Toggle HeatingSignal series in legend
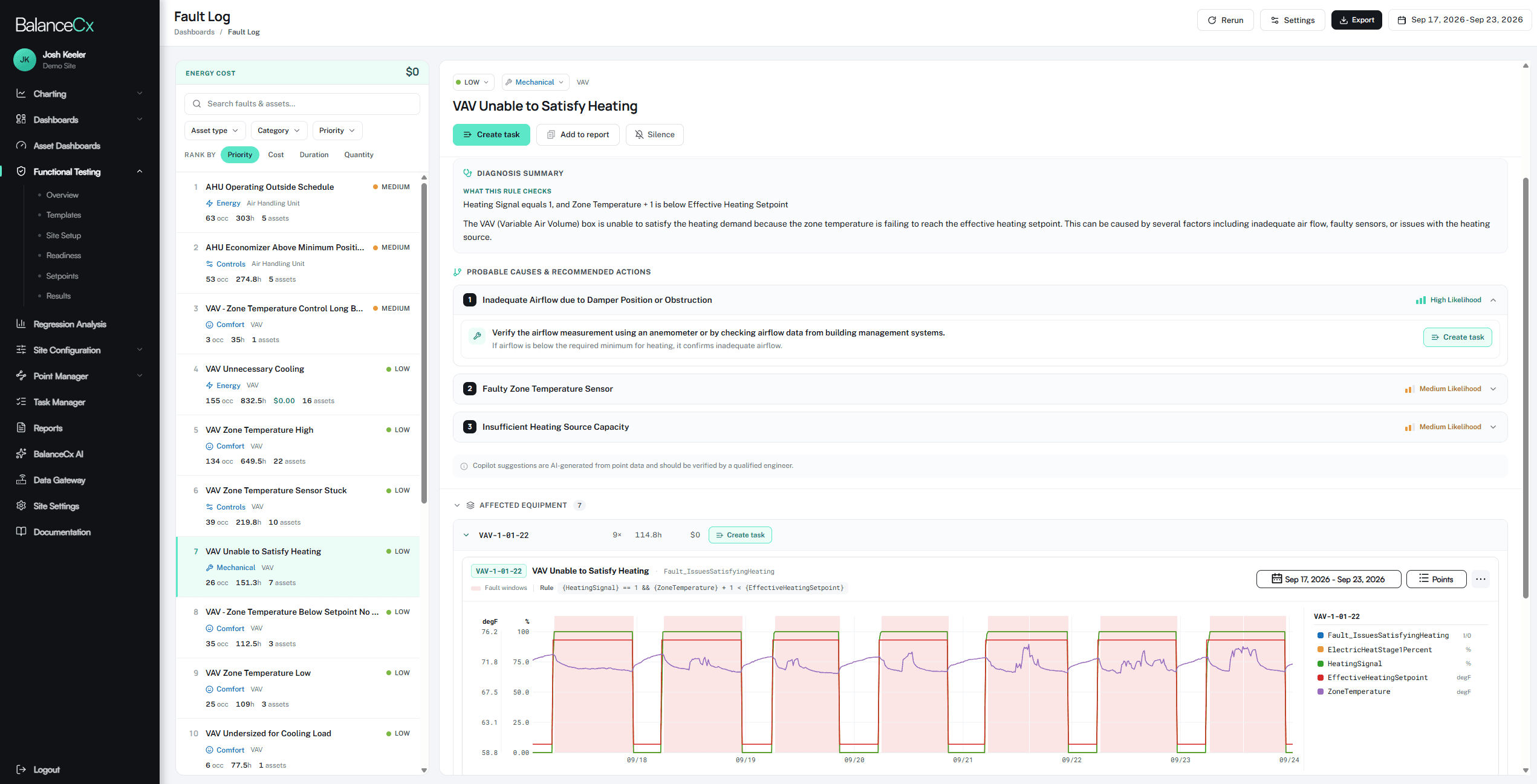Image resolution: width=1537 pixels, height=784 pixels. click(1350, 664)
